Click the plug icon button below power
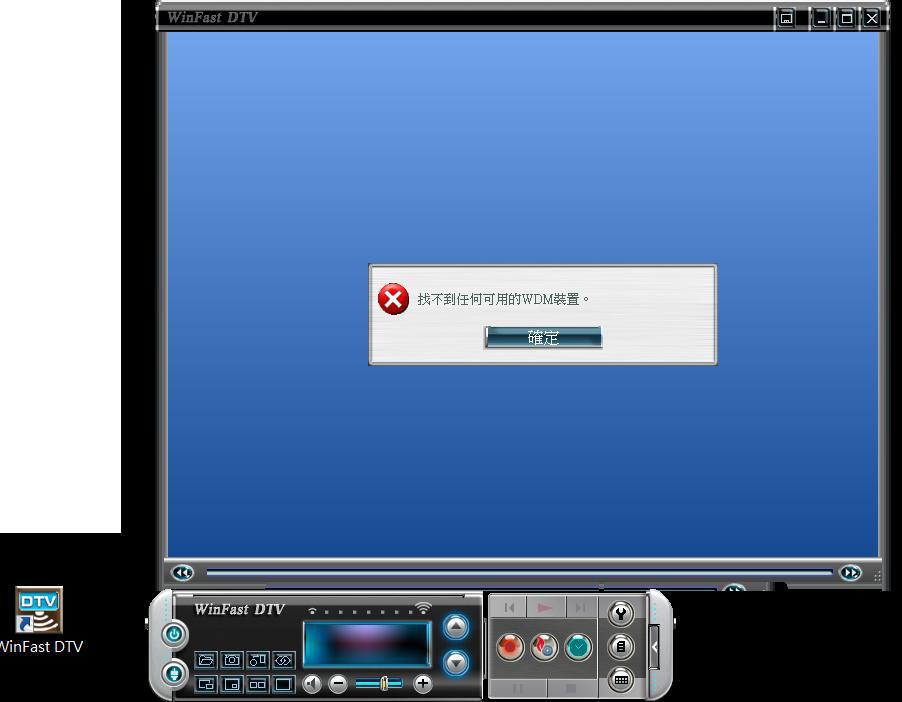902x702 pixels. coord(174,673)
